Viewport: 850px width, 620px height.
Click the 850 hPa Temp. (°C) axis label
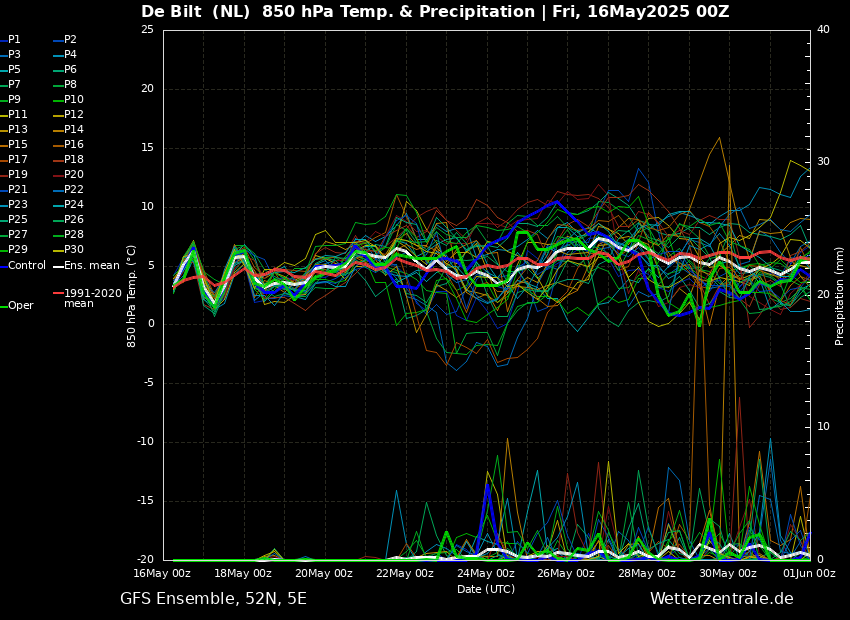coord(132,295)
